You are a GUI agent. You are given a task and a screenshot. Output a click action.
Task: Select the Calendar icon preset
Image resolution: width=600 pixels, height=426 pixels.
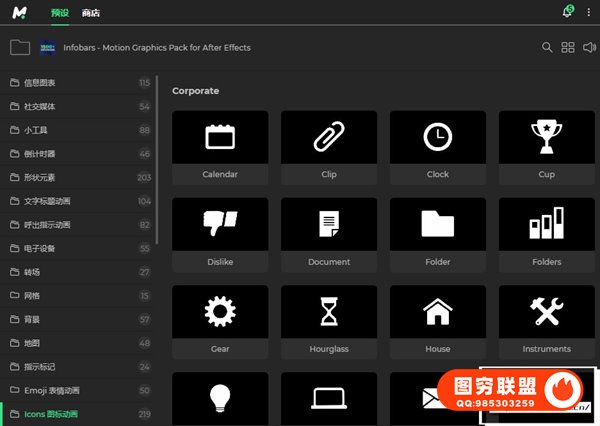click(x=220, y=137)
